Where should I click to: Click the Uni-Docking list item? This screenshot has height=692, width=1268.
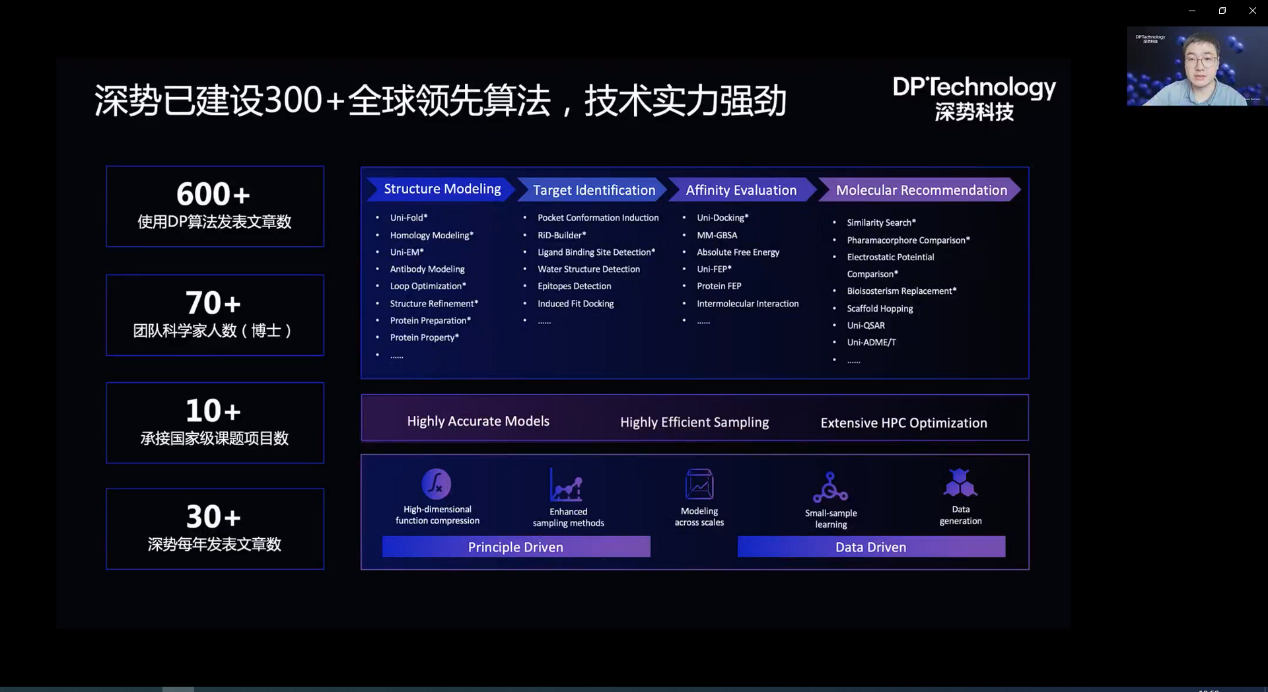722,218
